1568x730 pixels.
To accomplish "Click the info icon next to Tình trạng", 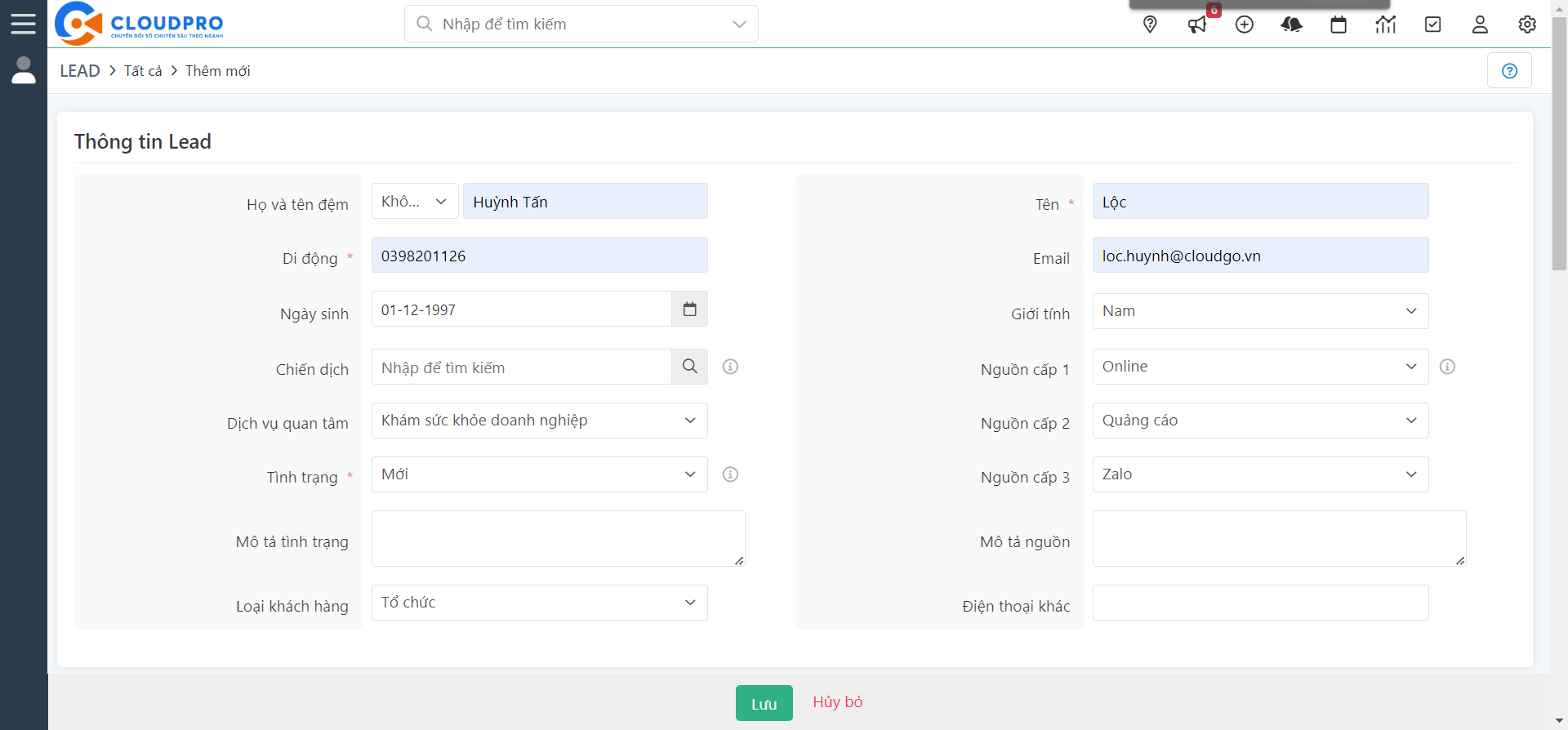I will (x=731, y=474).
